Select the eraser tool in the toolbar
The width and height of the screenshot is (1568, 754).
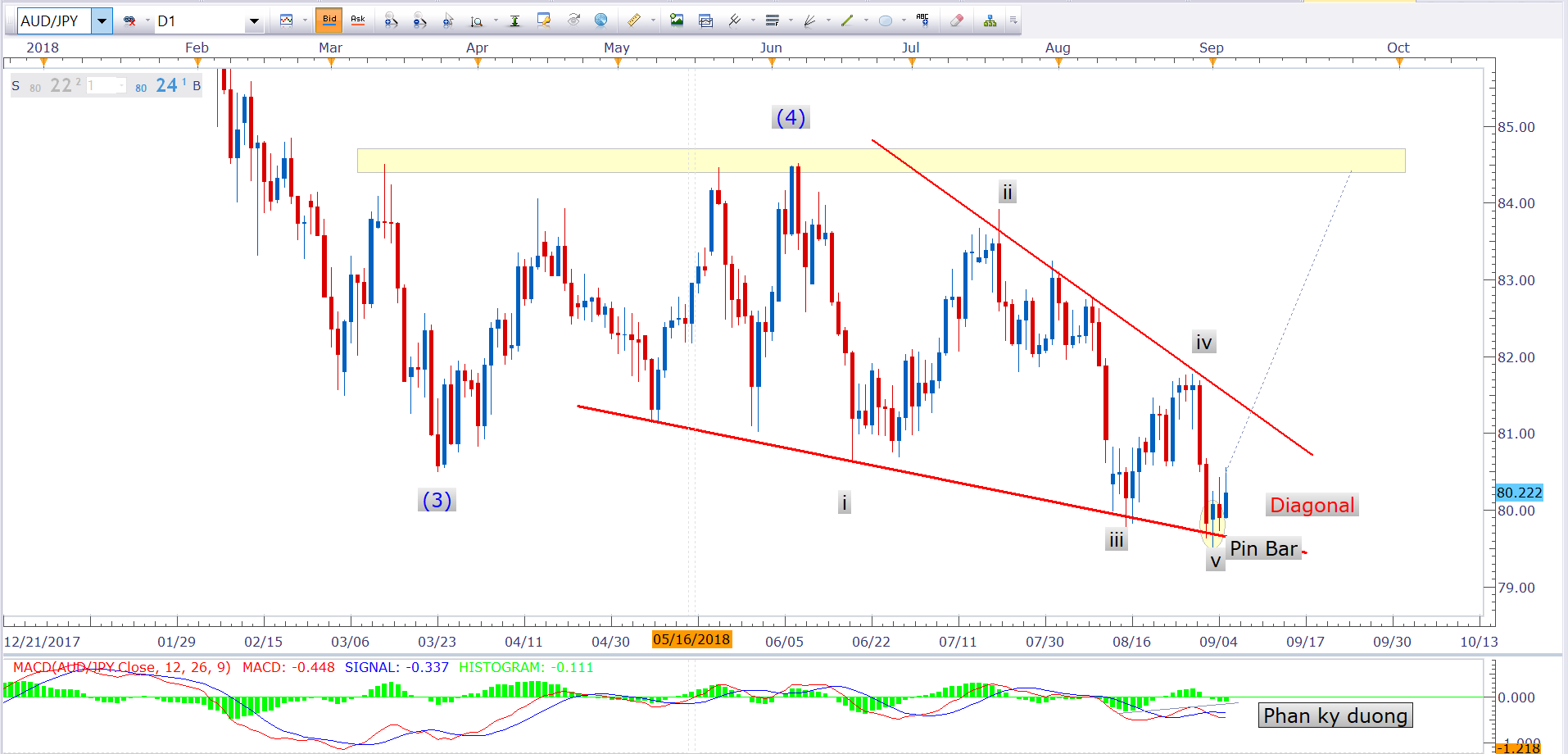(956, 20)
